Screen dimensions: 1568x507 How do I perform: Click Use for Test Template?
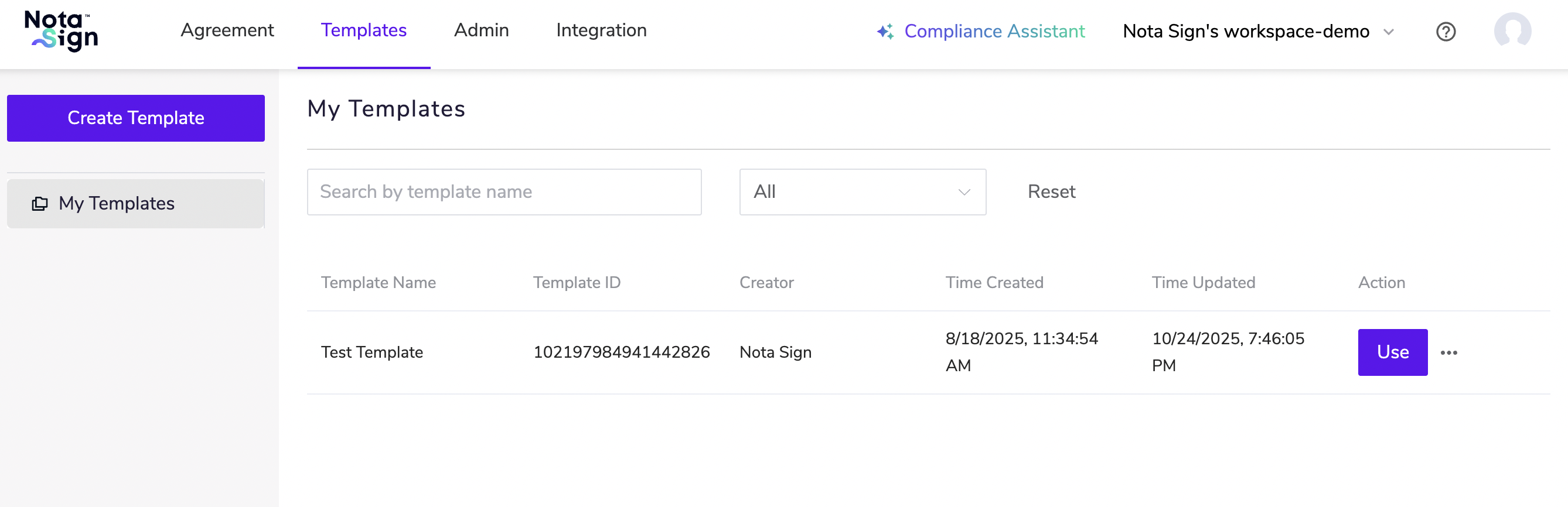(x=1392, y=352)
